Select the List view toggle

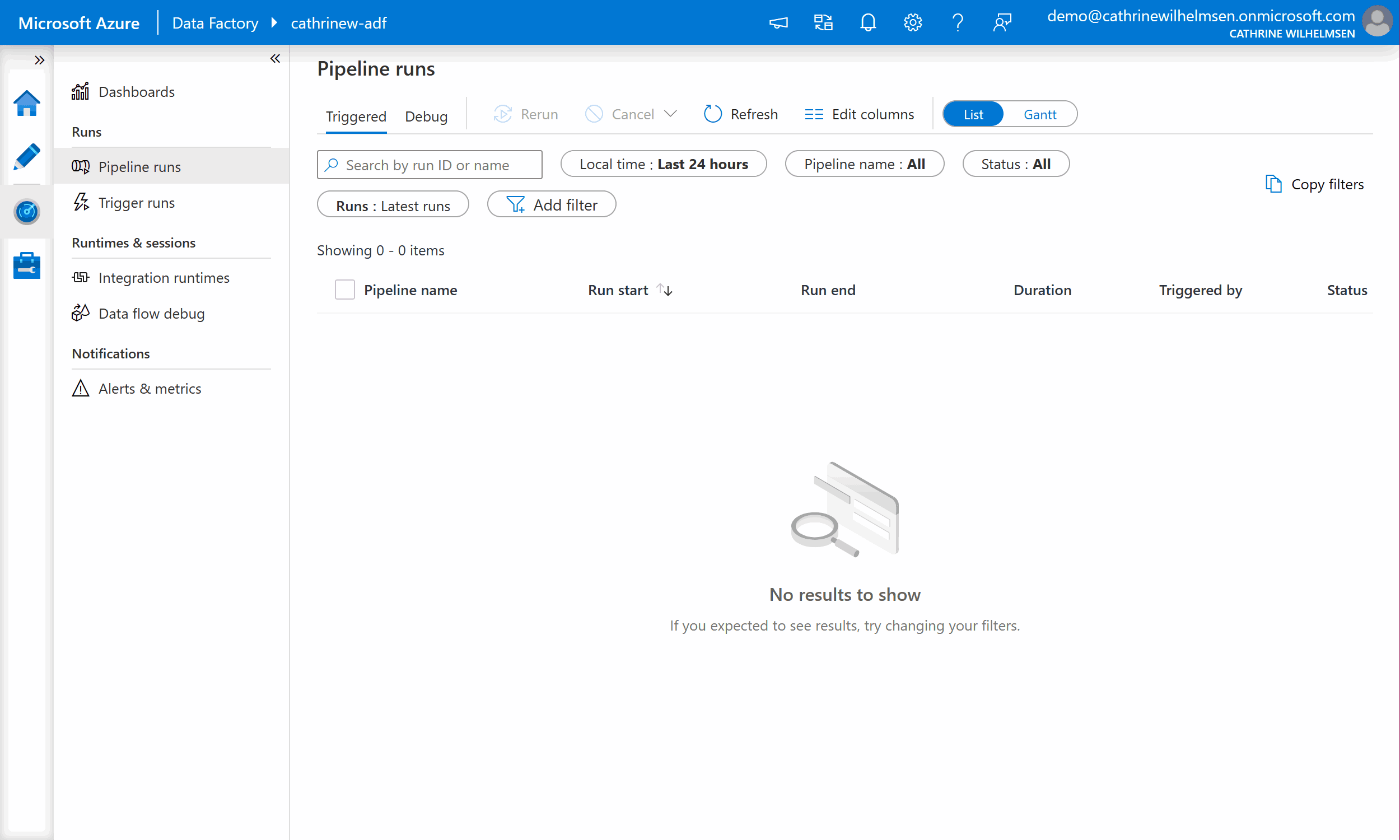tap(973, 114)
